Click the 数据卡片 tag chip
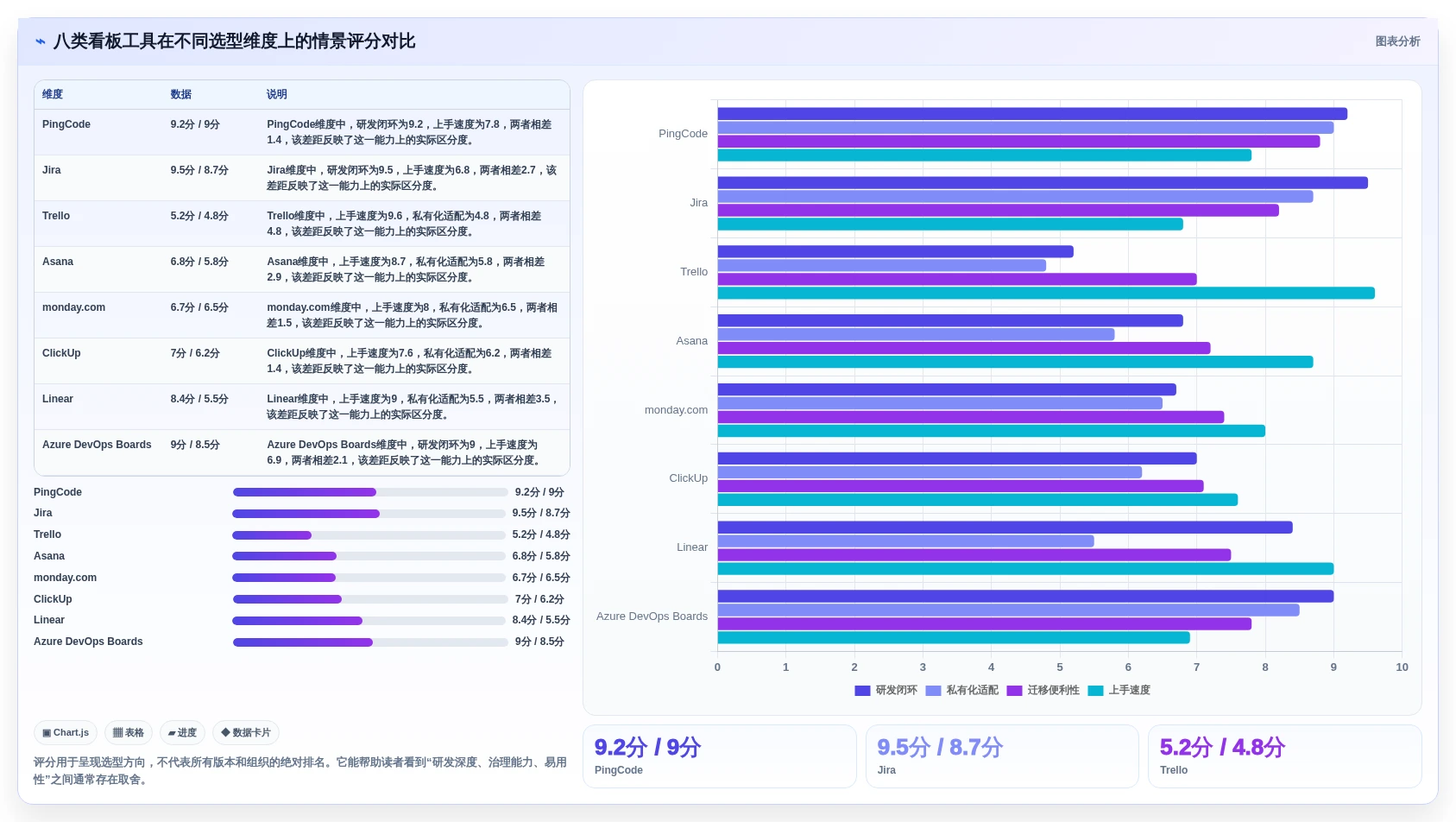Image resolution: width=1456 pixels, height=822 pixels. [246, 733]
